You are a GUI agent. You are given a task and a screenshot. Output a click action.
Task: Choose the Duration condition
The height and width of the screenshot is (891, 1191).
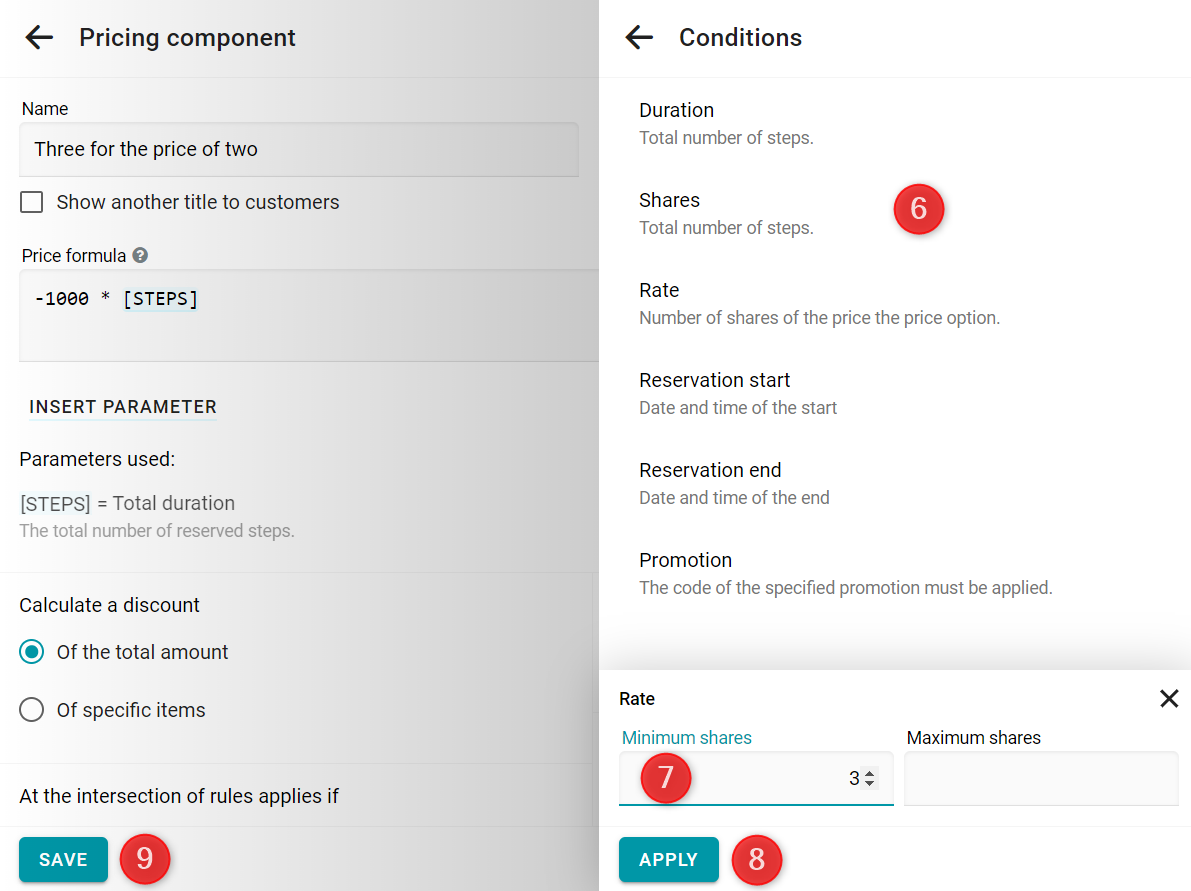pyautogui.click(x=895, y=123)
